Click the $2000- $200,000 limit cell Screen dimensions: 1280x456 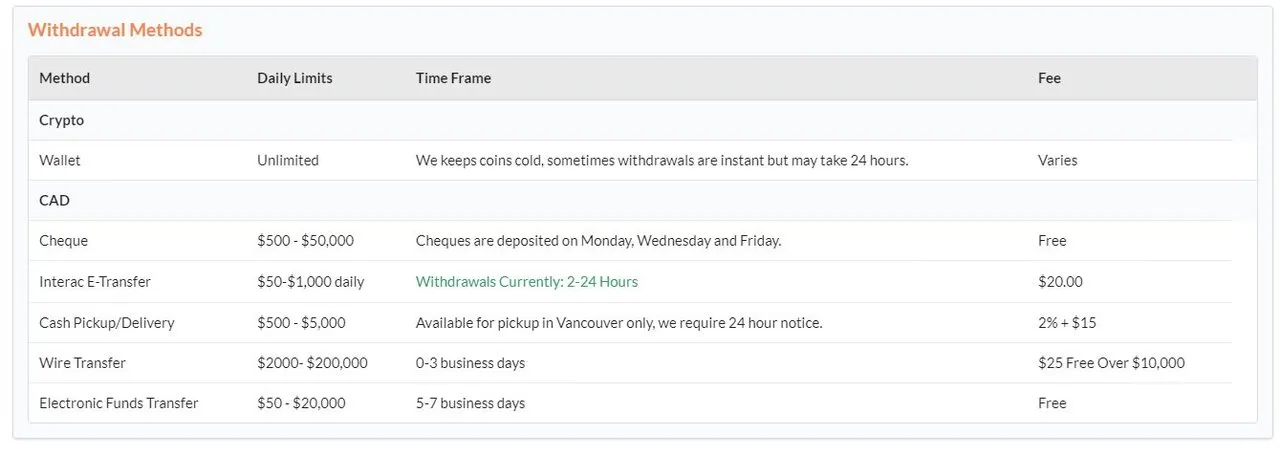click(312, 363)
